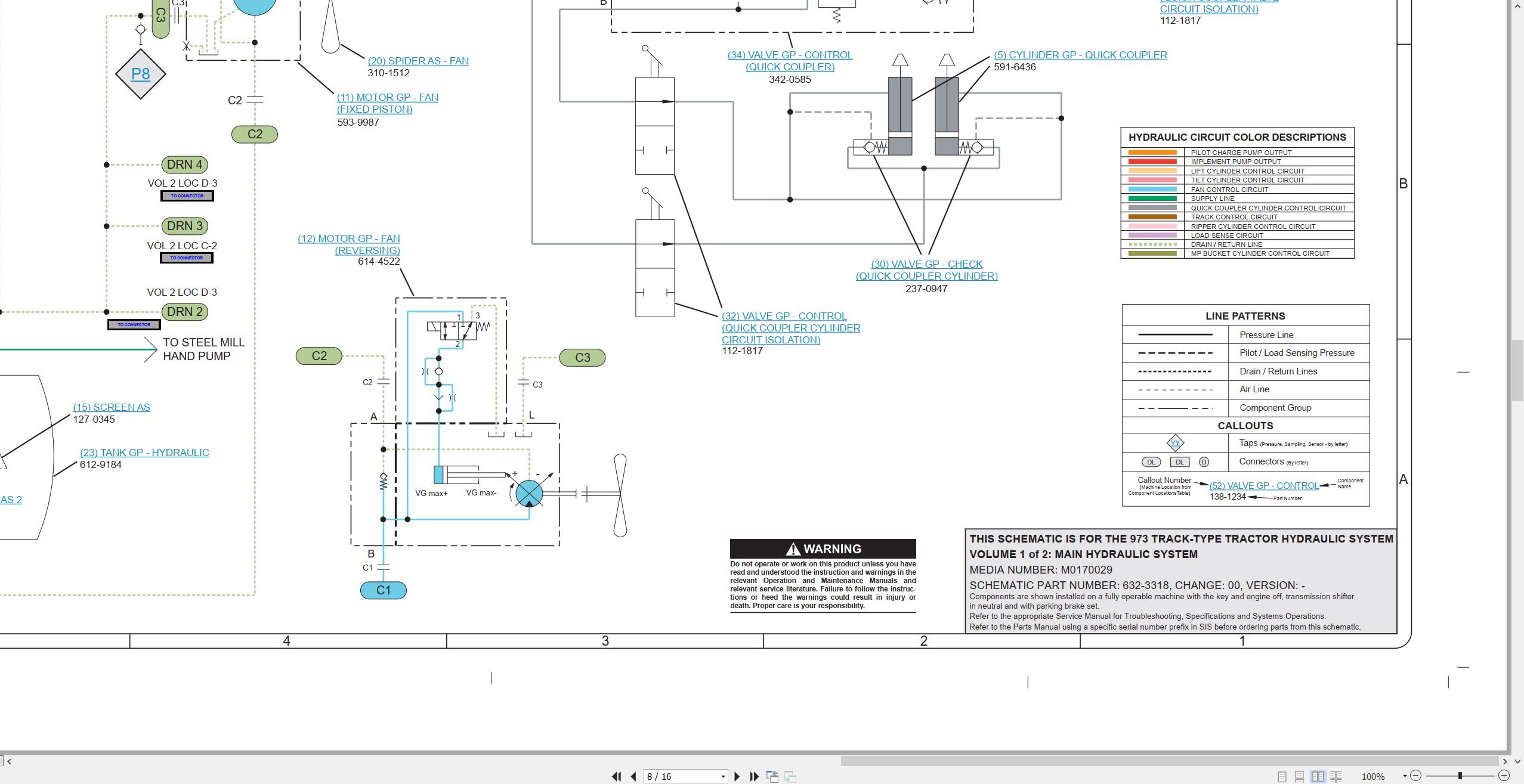Zoom in with the plus button
Screen dimensions: 1524x784
[x=1504, y=776]
